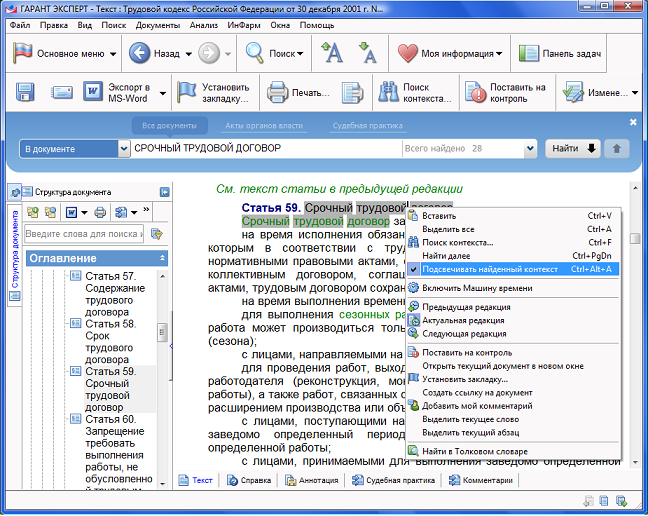
Task: Click the save floppy disk icon
Action: tap(25, 93)
